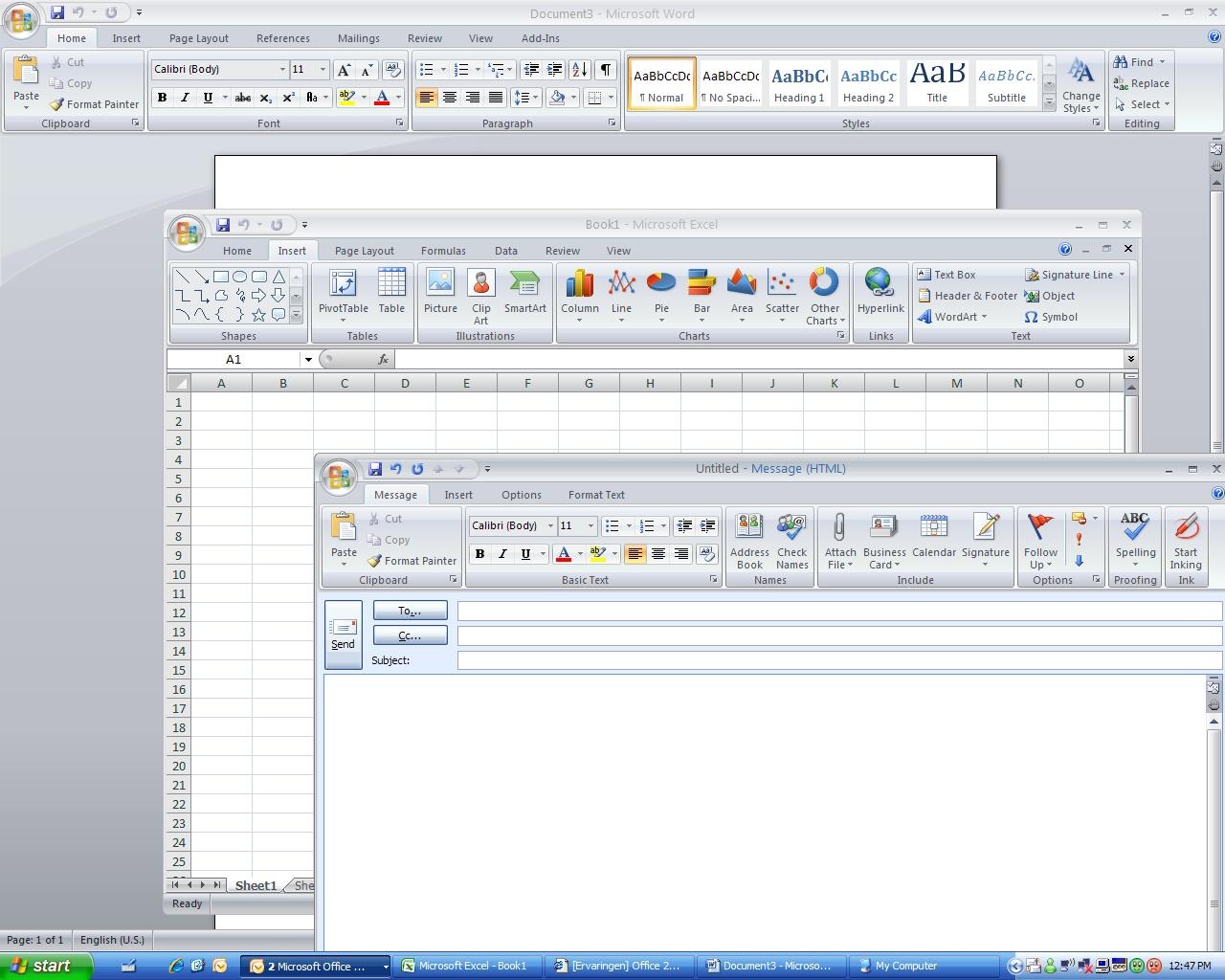Screen dimensions: 1225x980
Task: Toggle Italic in the message Basic Text group
Action: tap(502, 554)
